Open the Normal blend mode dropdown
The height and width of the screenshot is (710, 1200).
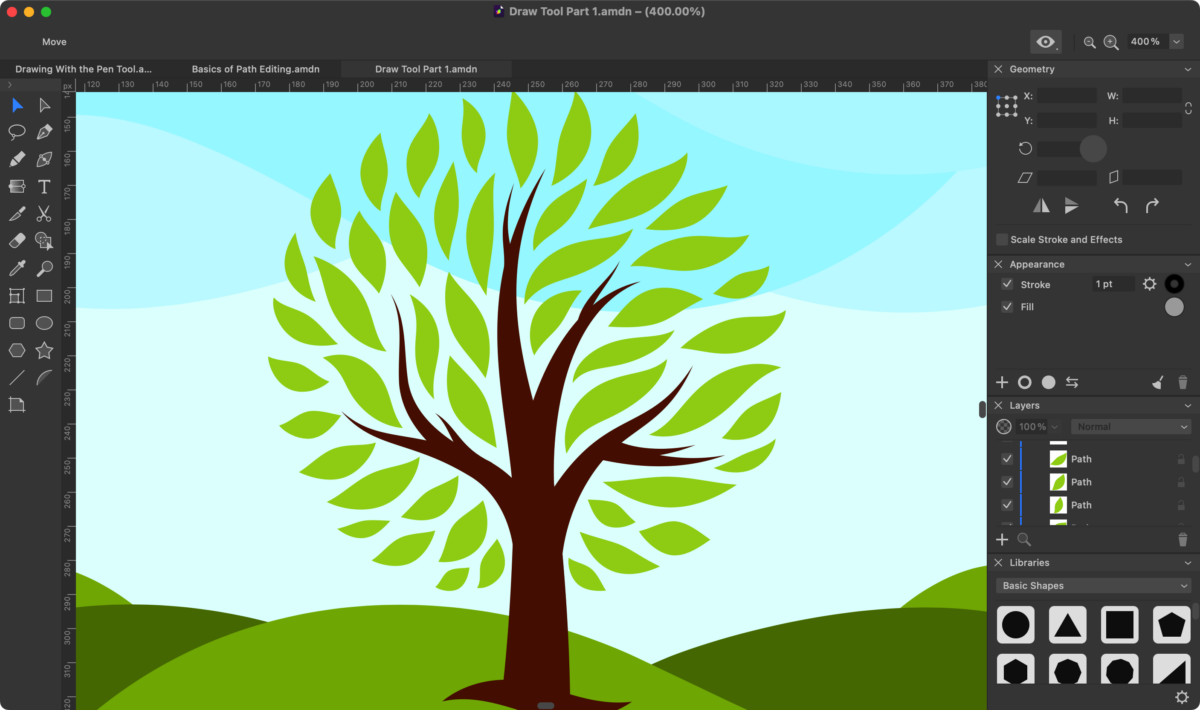[x=1131, y=427]
